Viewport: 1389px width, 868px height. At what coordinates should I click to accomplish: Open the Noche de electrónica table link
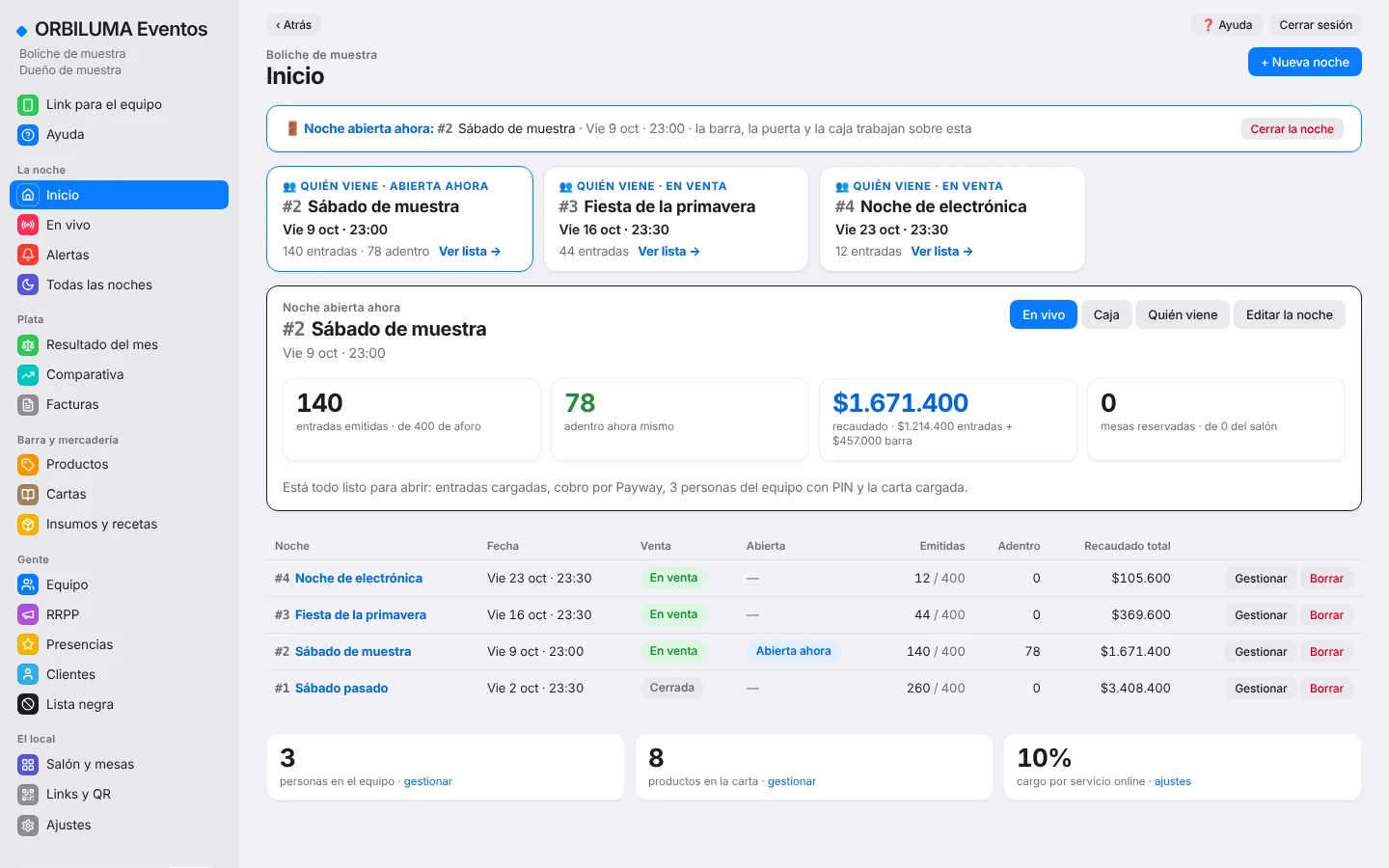click(359, 579)
